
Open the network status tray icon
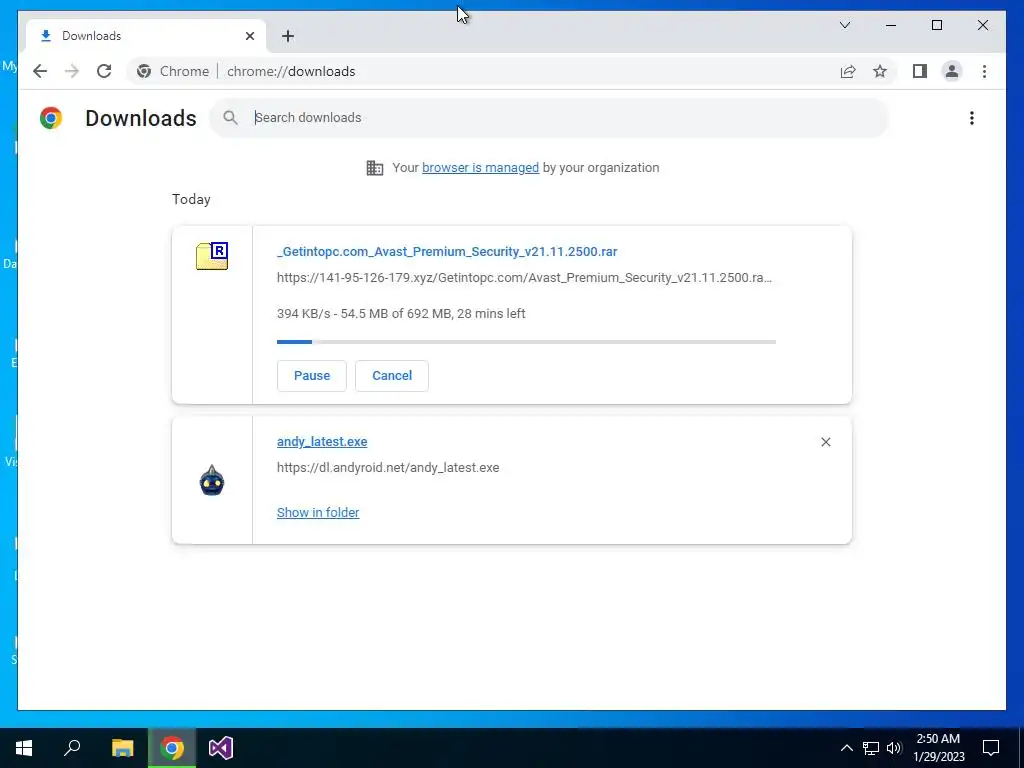click(871, 748)
